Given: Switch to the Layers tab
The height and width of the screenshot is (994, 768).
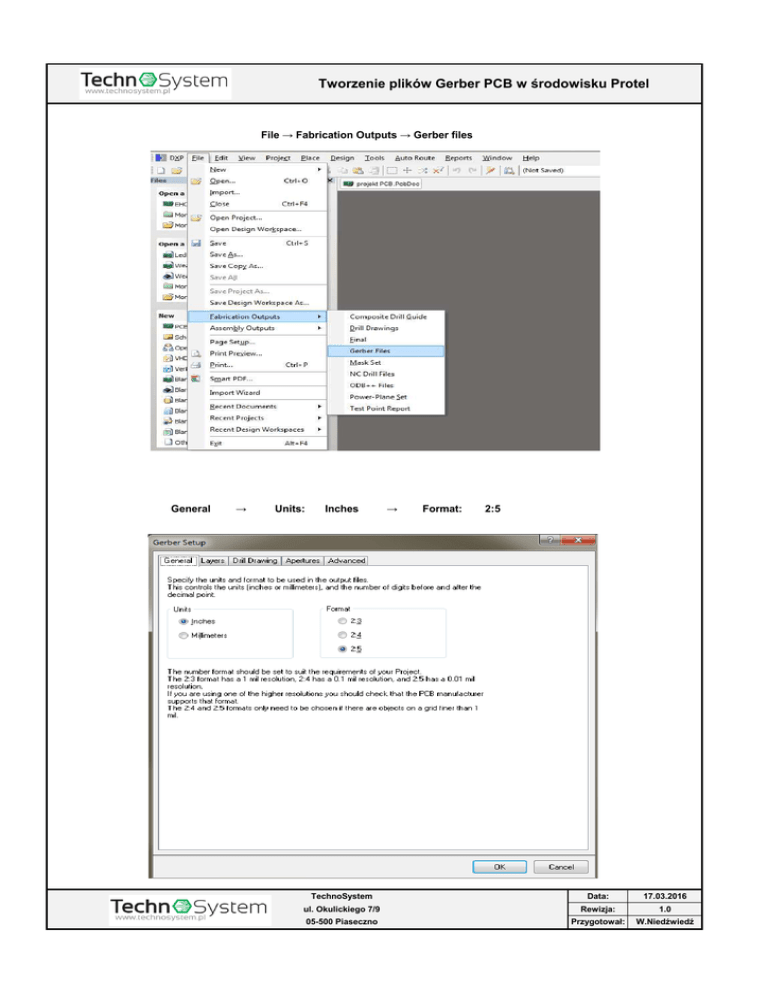Looking at the screenshot, I should [x=212, y=560].
